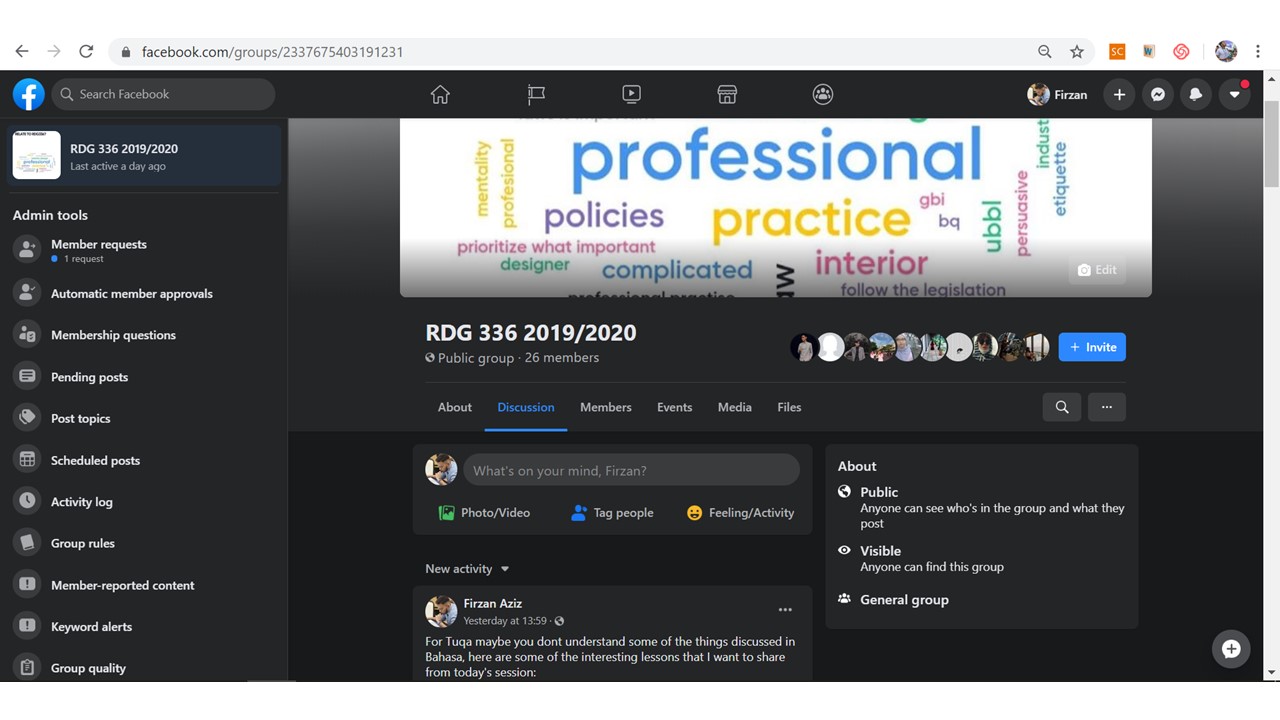Screen dimensions: 1280x720
Task: Open the Messenger icon
Action: pos(1157,94)
